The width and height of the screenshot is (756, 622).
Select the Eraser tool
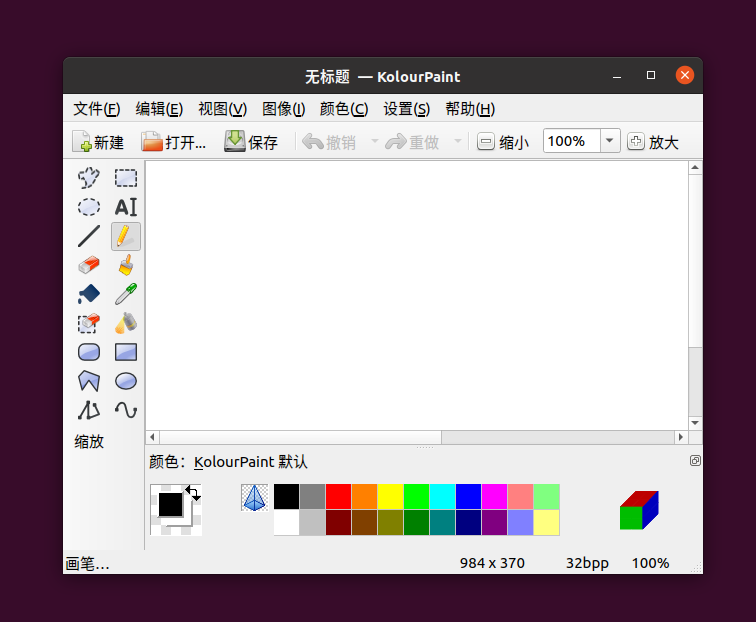tap(89, 265)
